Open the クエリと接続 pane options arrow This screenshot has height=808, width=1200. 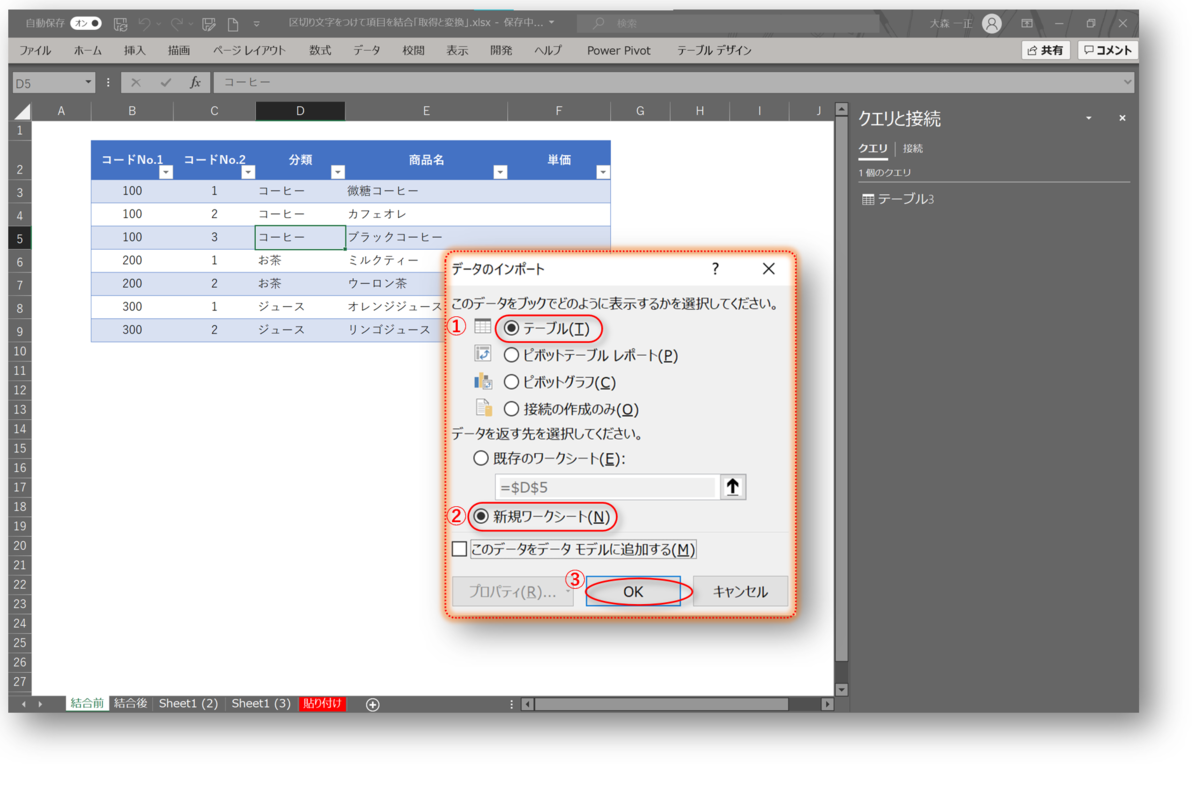click(1089, 119)
